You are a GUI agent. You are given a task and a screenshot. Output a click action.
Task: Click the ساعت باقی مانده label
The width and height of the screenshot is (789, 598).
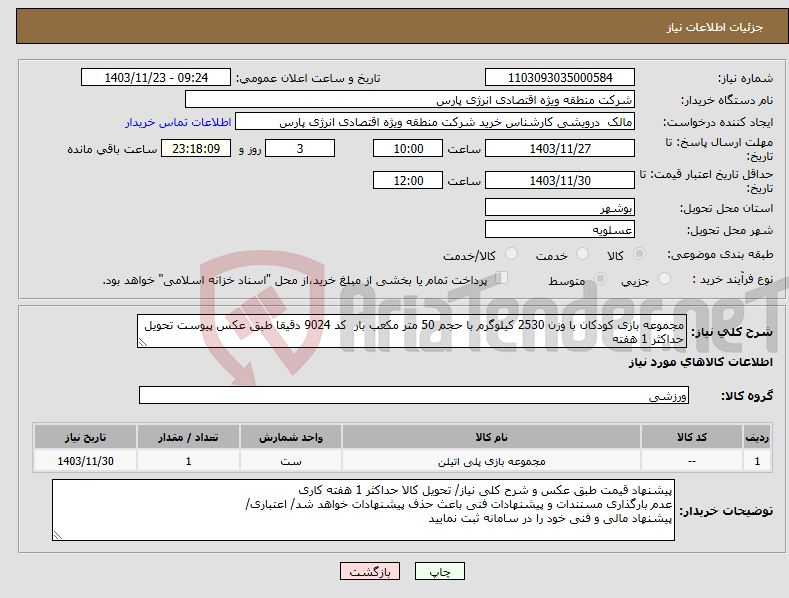(x=112, y=150)
